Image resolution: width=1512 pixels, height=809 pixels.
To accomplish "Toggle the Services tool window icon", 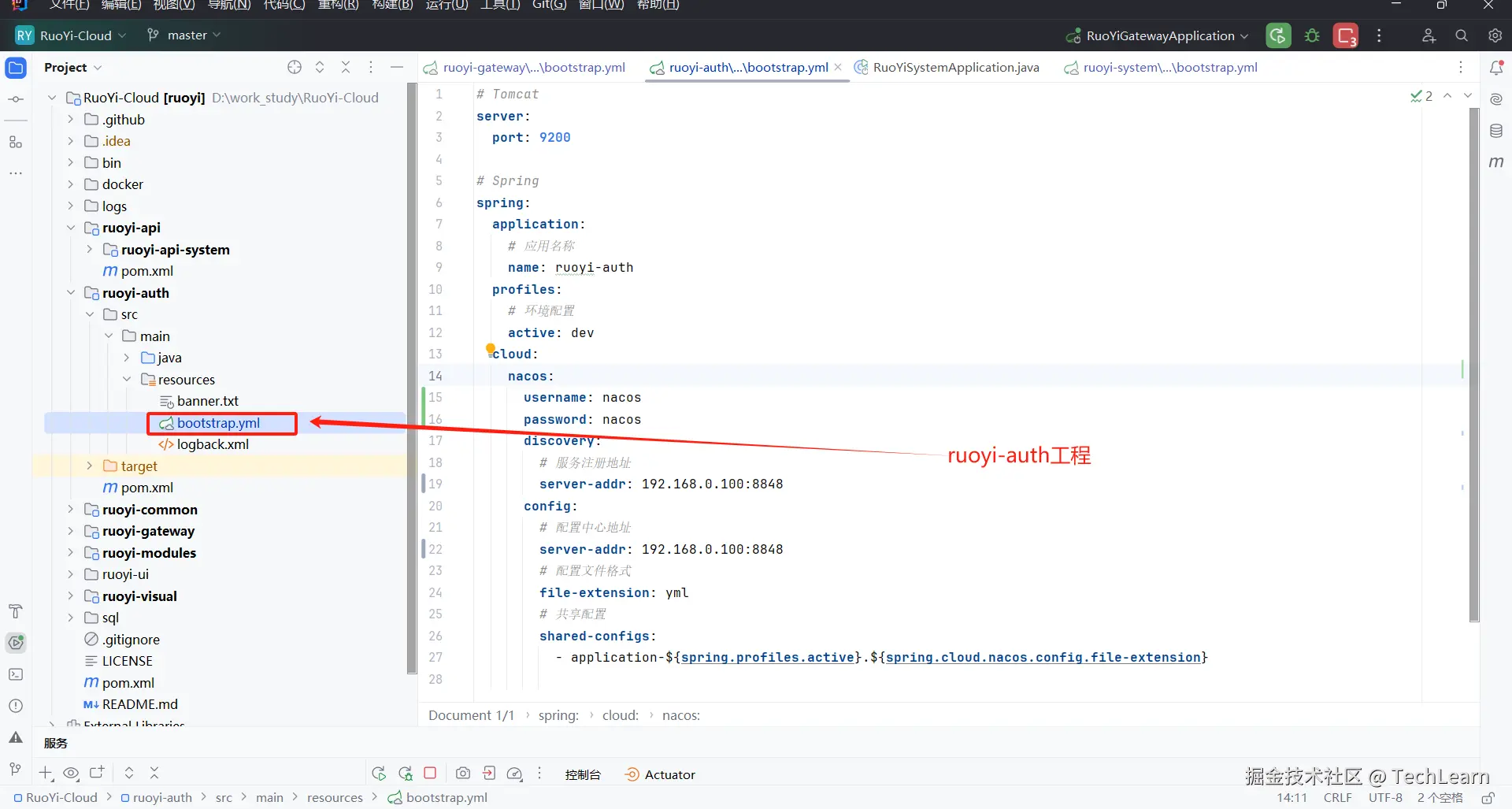I will click(16, 643).
